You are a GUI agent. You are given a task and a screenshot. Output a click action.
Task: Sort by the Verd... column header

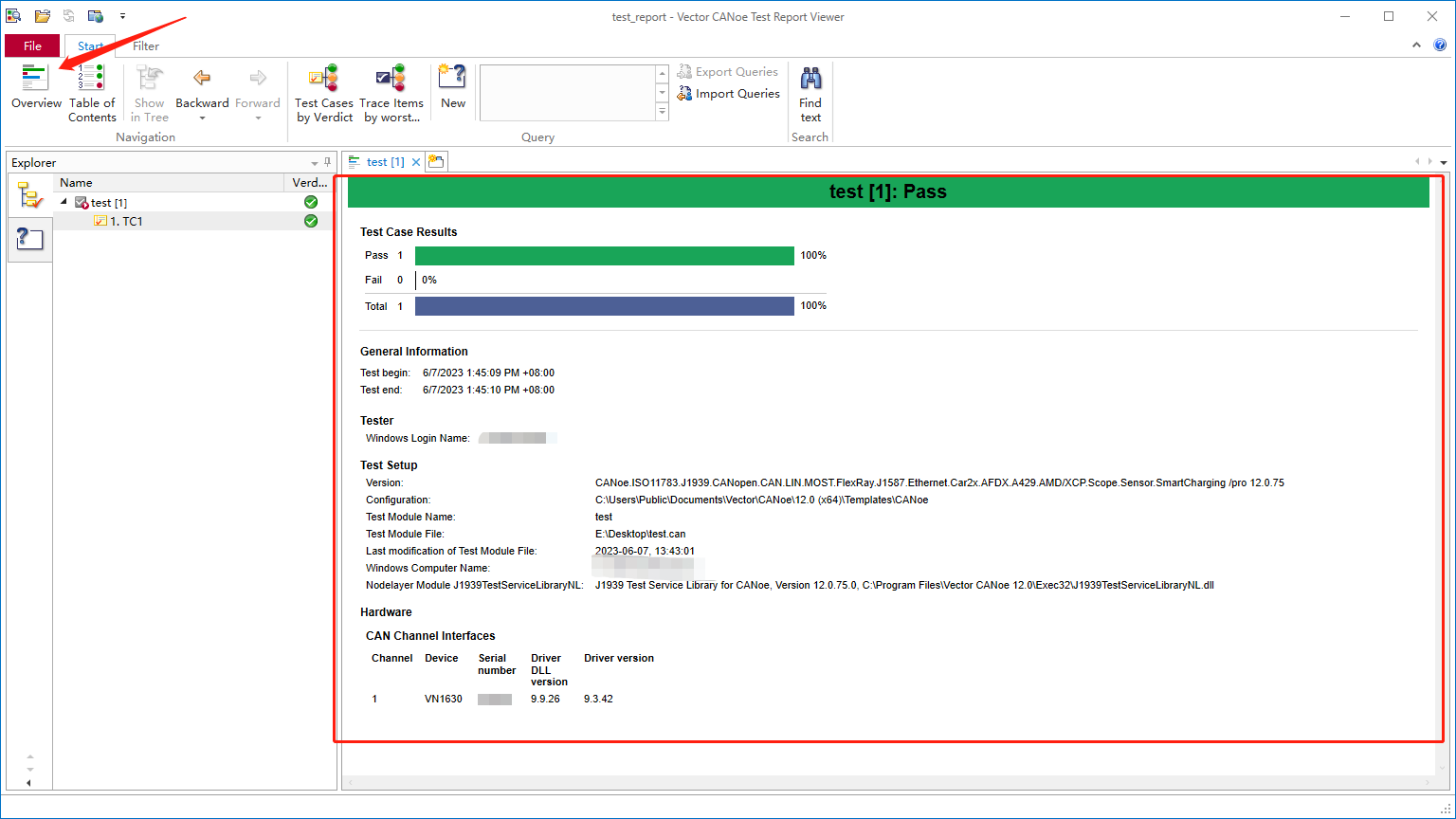coord(309,182)
